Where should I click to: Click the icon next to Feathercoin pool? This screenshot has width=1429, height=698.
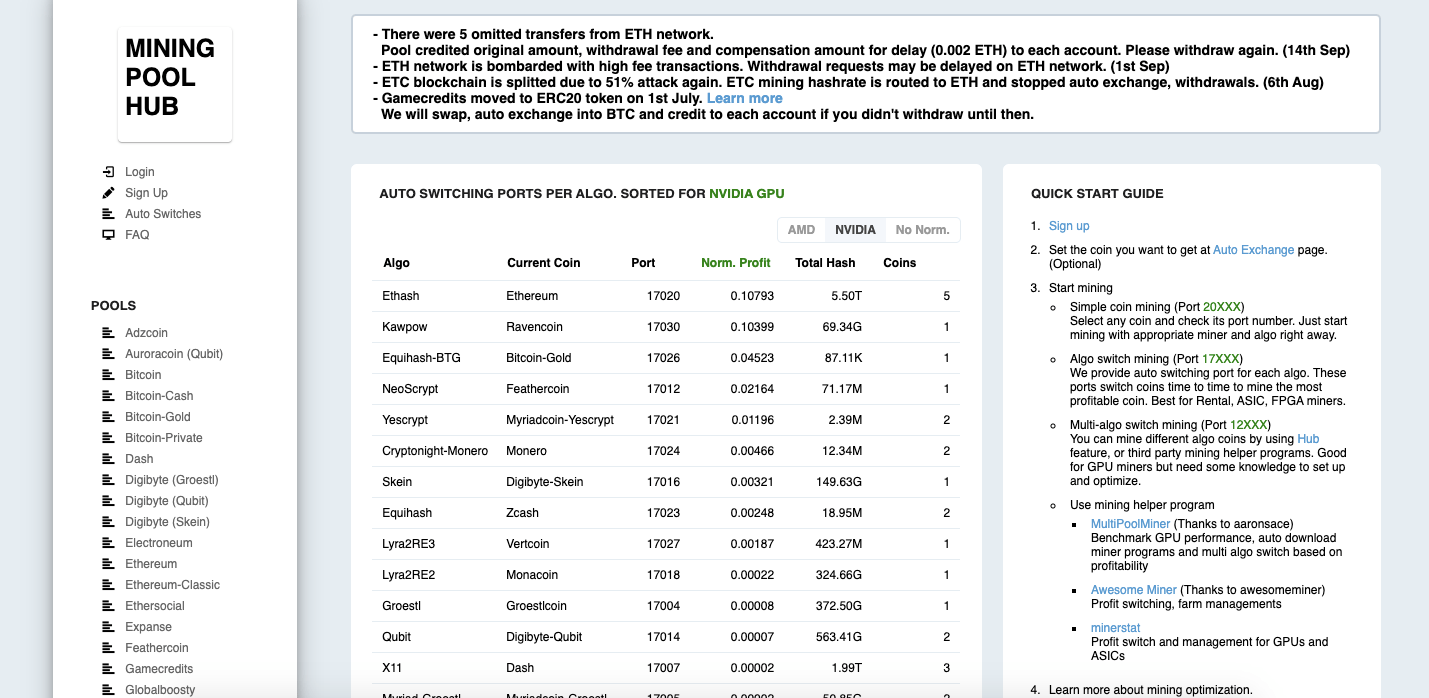point(109,648)
